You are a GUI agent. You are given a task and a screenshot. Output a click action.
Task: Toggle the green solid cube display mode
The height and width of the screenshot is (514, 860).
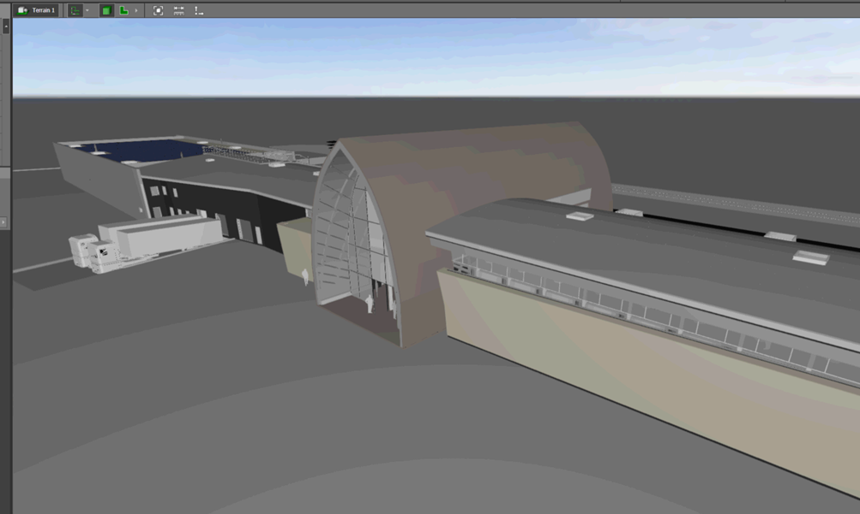point(106,10)
